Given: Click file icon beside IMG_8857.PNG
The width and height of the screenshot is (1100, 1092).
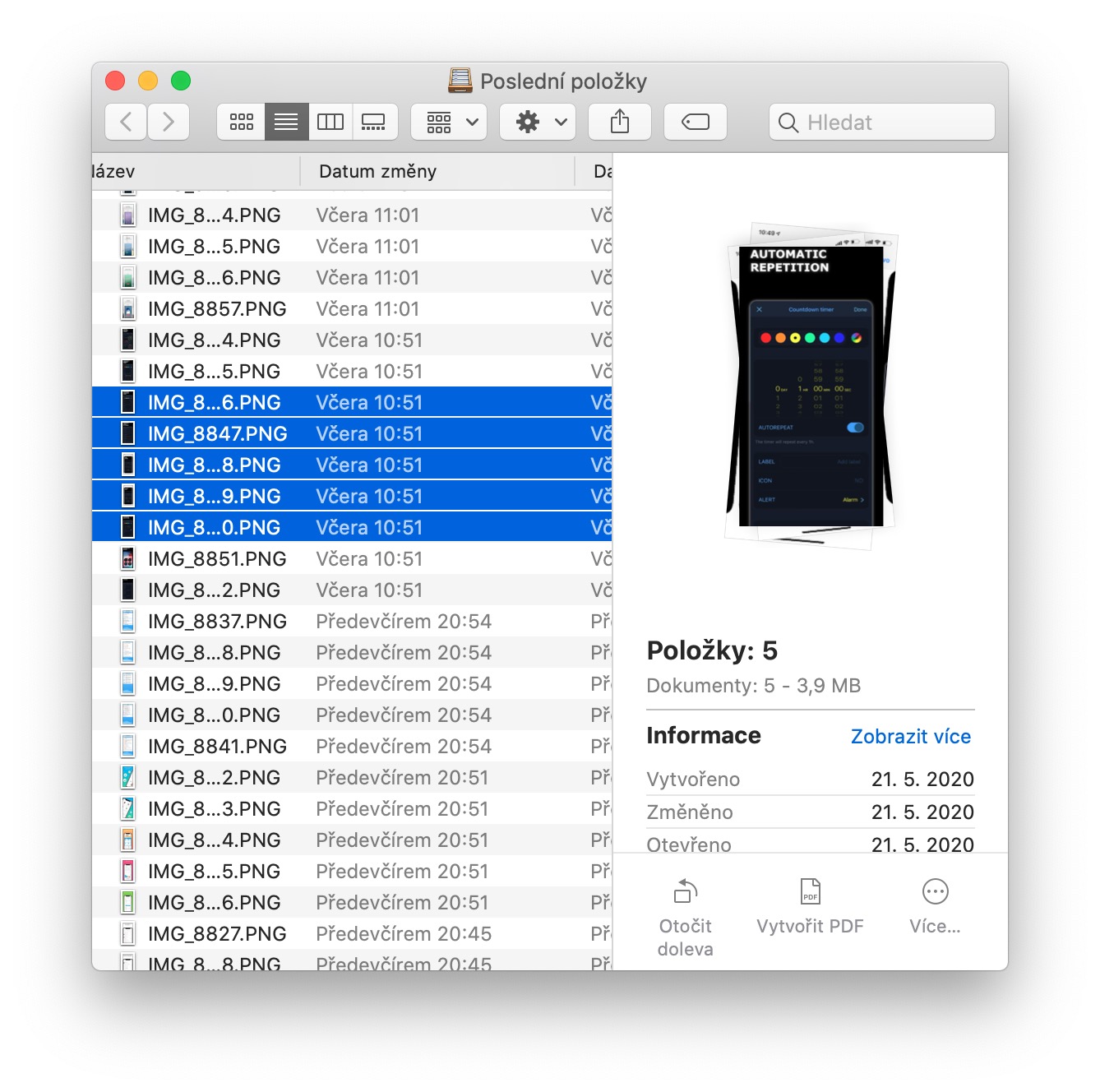Looking at the screenshot, I should tap(128, 309).
